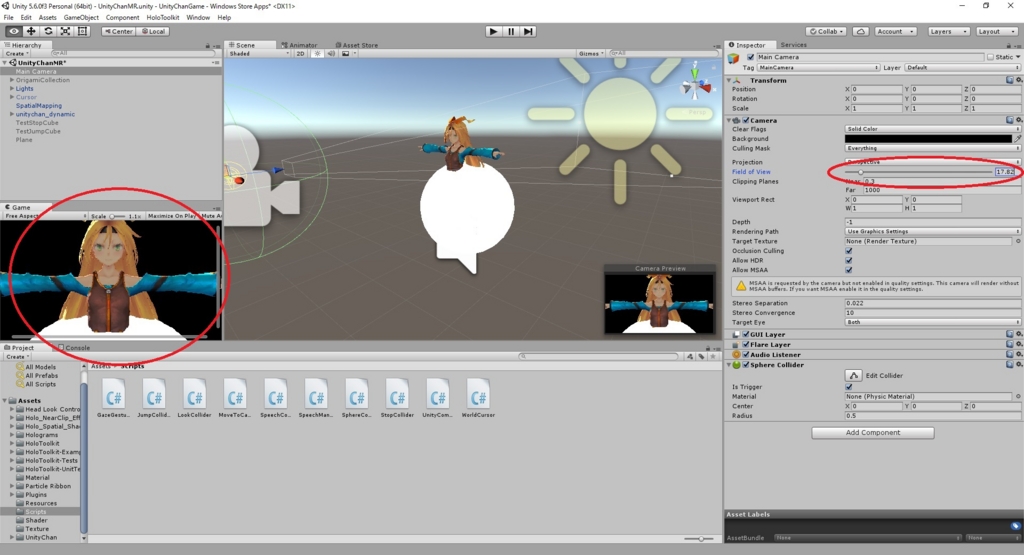Select the Rotate tool in toolbar
The width and height of the screenshot is (1024, 555).
pos(48,31)
